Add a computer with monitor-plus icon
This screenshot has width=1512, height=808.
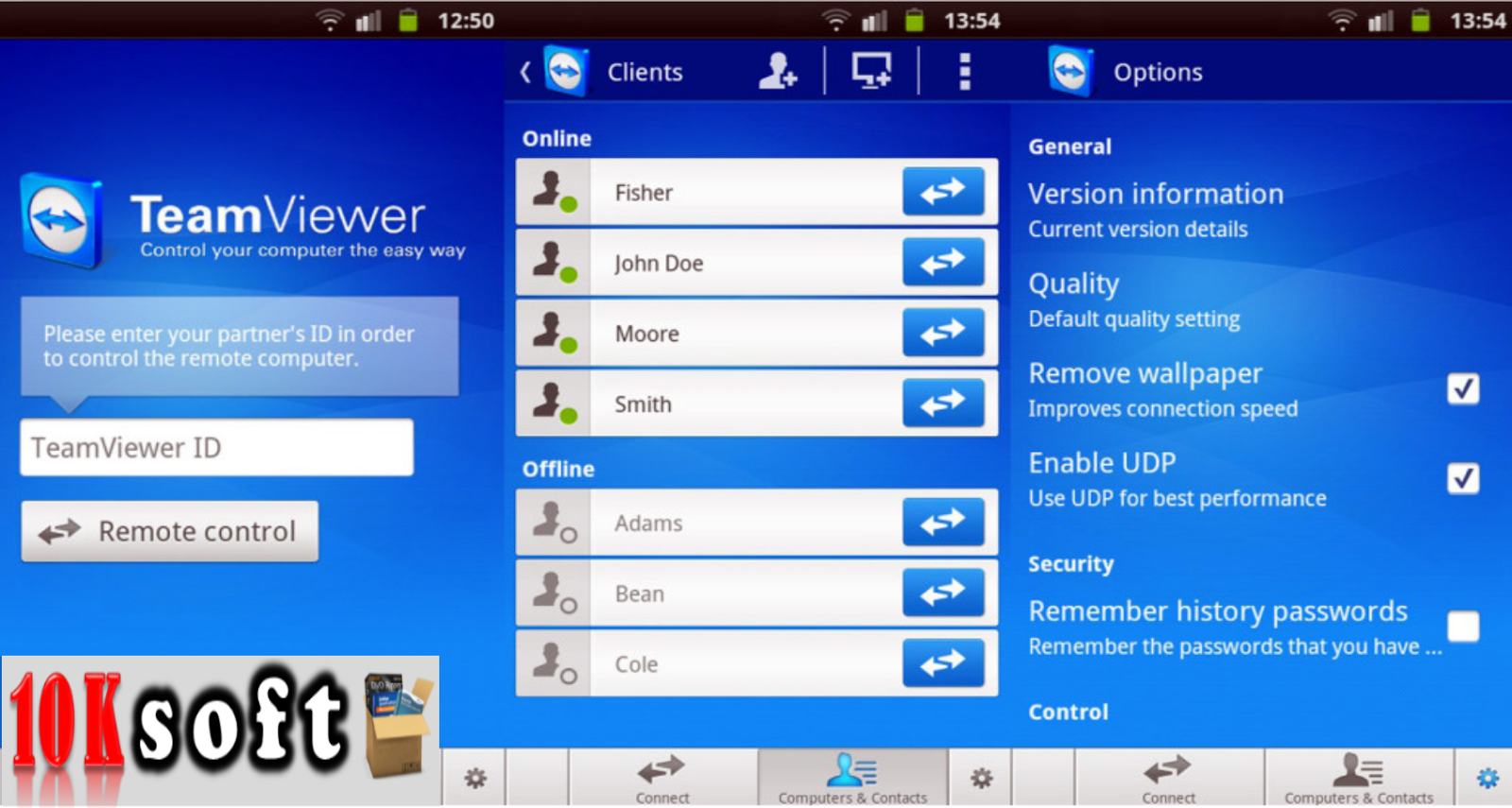tap(871, 71)
